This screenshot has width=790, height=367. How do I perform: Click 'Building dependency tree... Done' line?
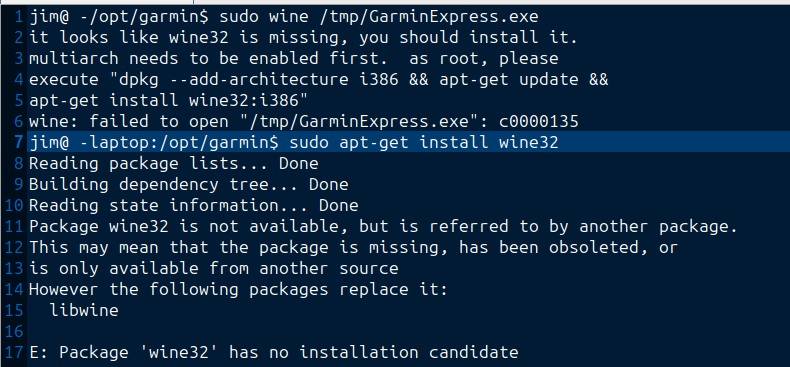click(x=188, y=185)
